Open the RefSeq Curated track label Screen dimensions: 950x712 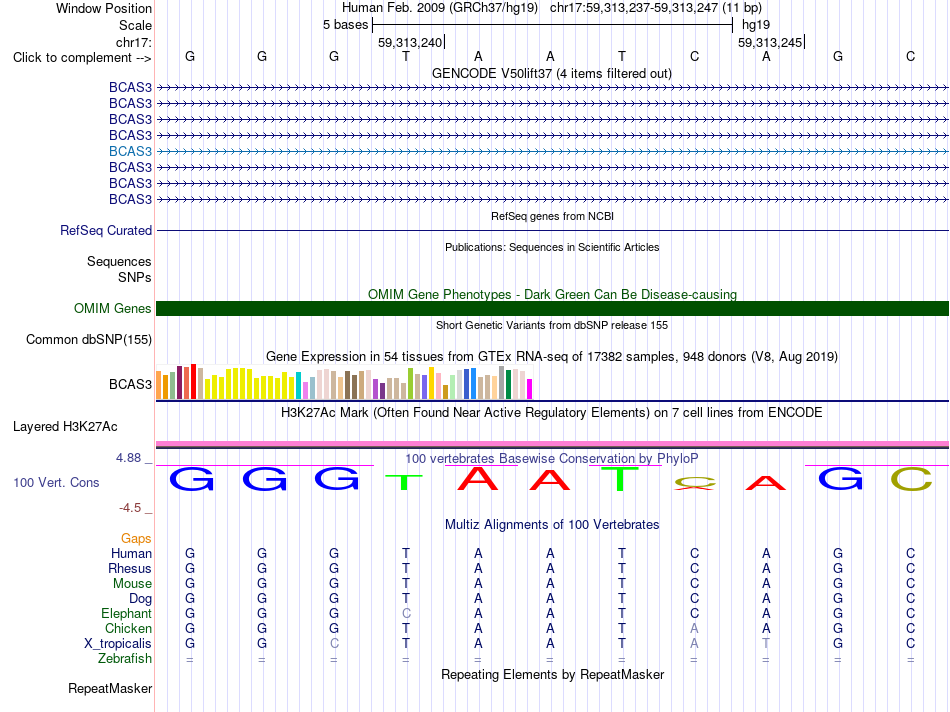point(106,230)
